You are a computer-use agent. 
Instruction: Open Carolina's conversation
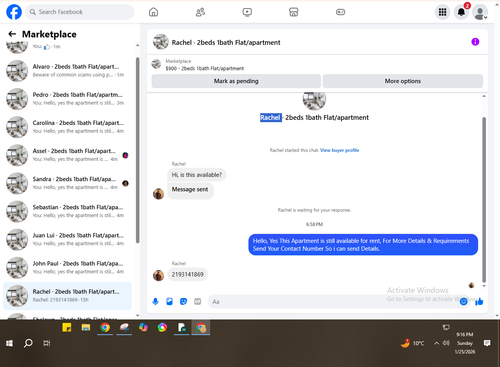(67, 127)
